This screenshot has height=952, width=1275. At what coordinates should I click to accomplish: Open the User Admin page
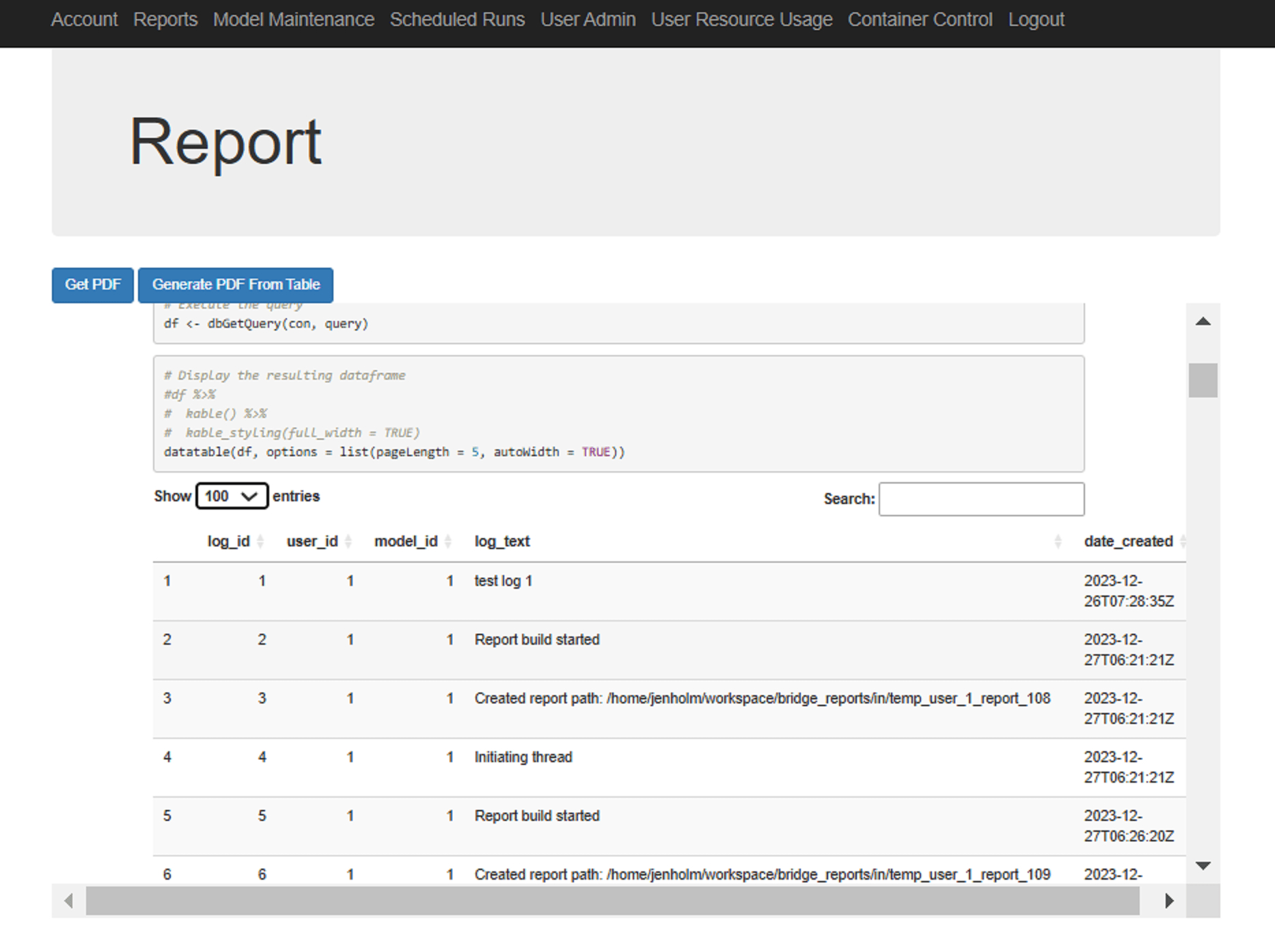(x=588, y=20)
